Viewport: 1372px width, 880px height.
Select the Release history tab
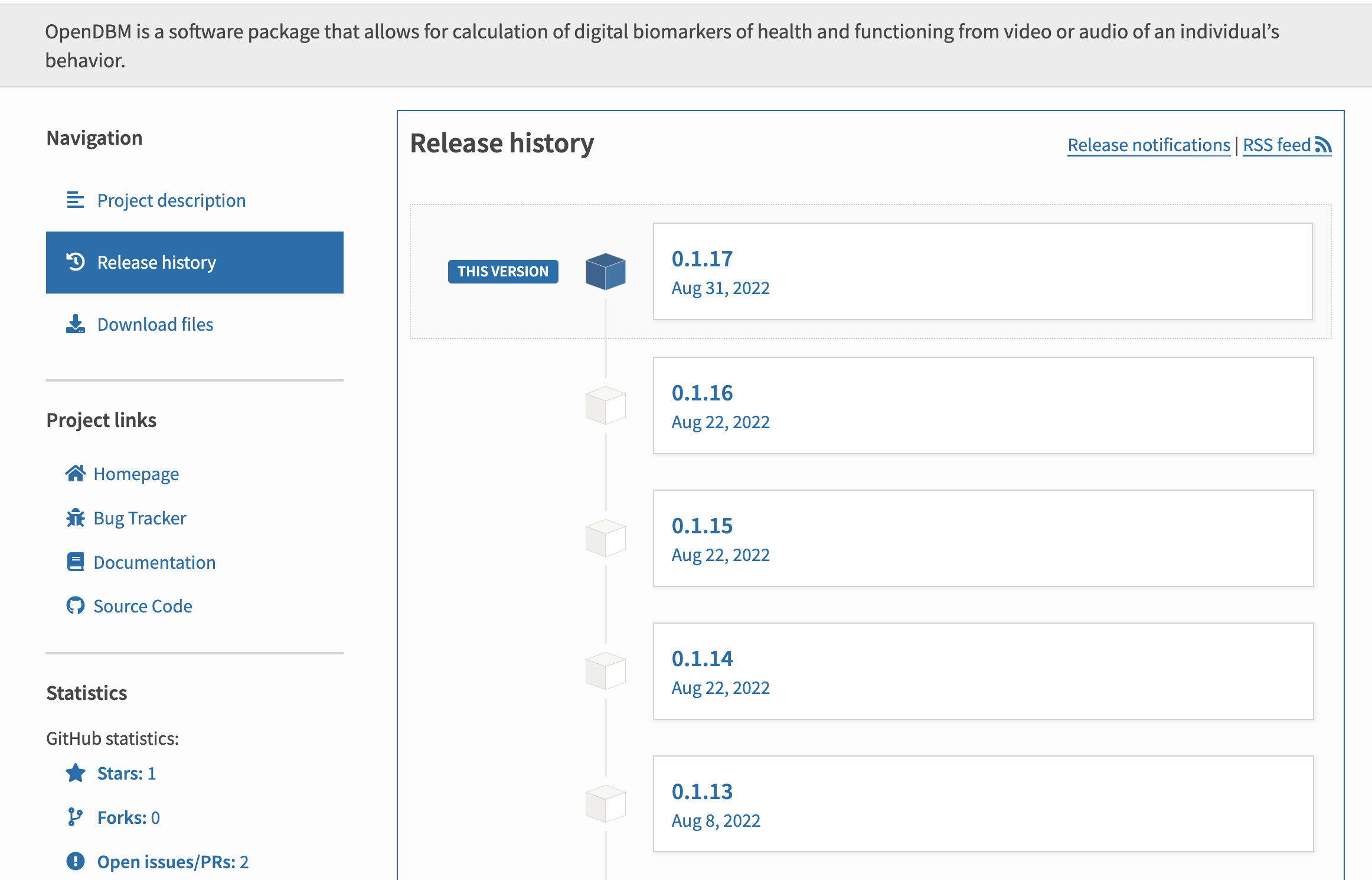[195, 262]
